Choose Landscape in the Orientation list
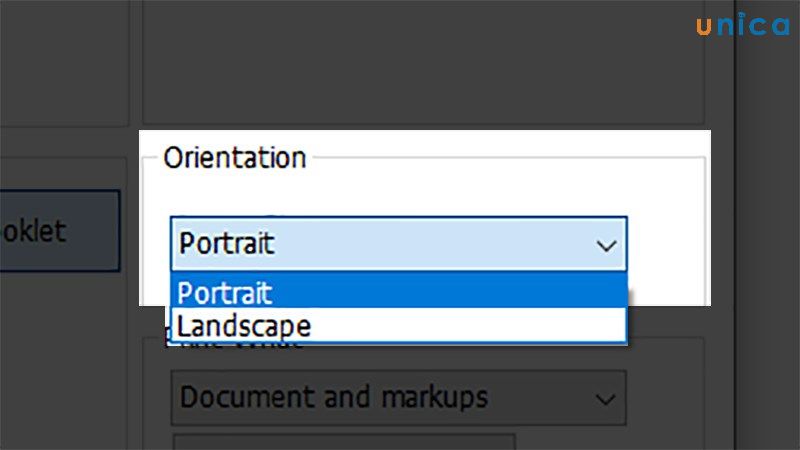 click(x=244, y=325)
